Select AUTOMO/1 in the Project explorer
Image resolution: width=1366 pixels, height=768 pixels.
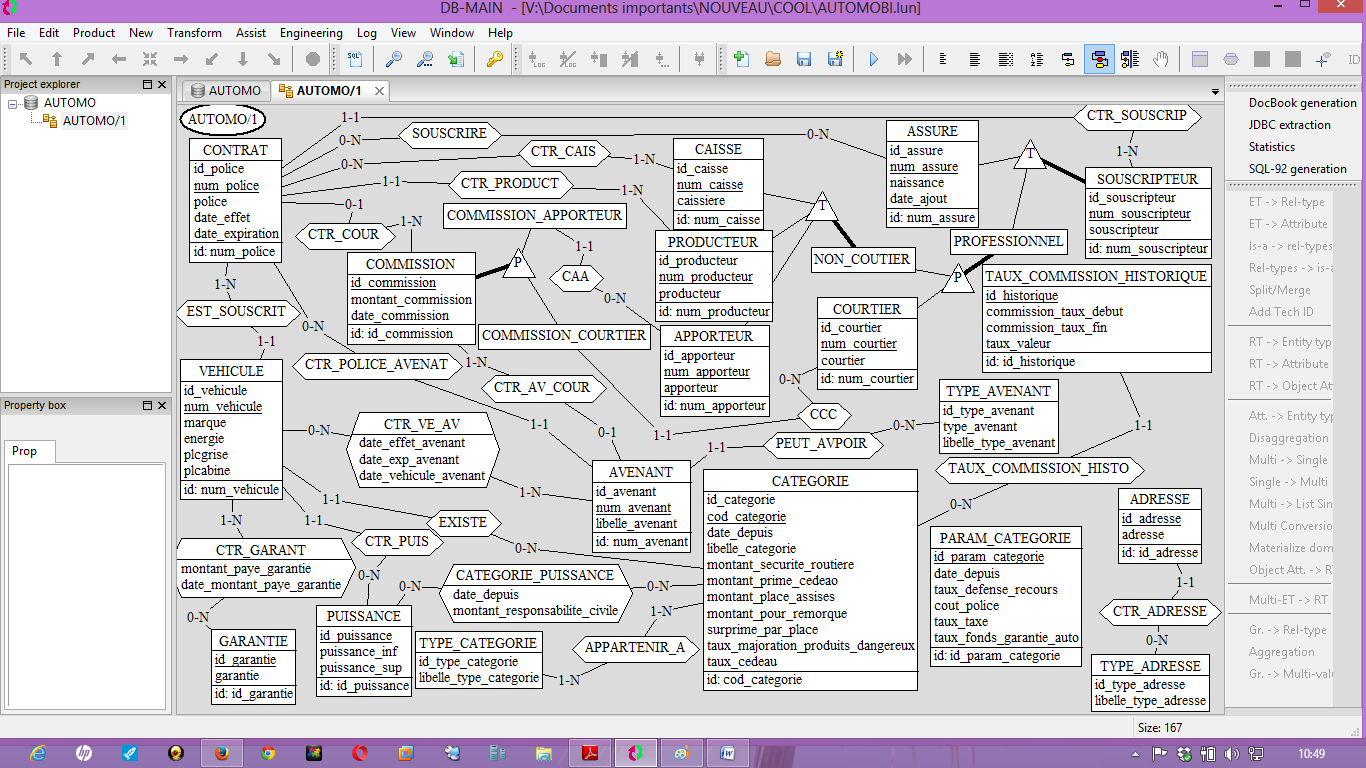pyautogui.click(x=94, y=121)
